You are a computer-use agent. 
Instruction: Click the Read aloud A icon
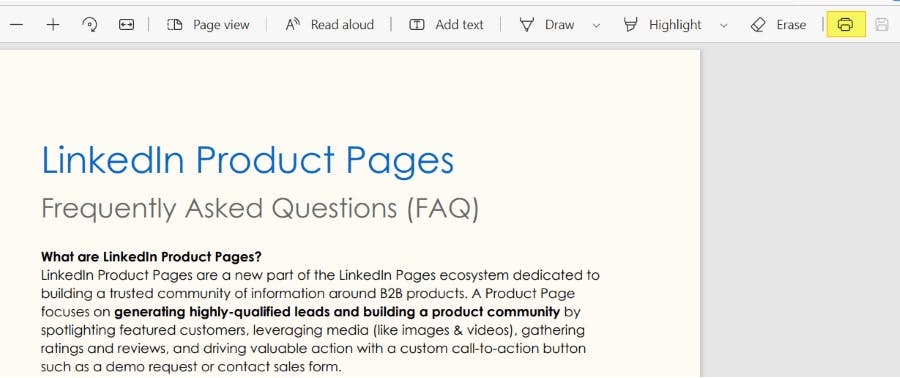tap(293, 25)
